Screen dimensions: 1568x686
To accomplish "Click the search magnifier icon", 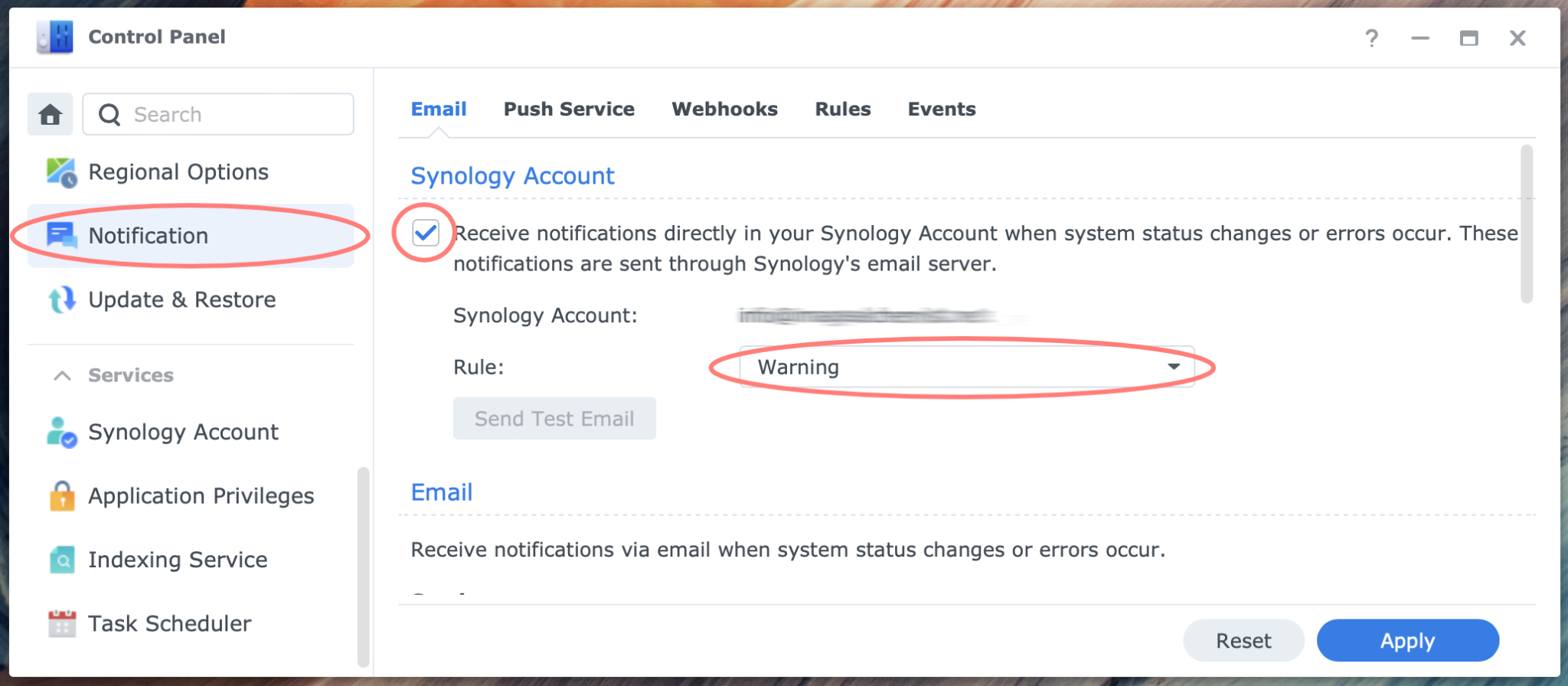I will [x=109, y=113].
